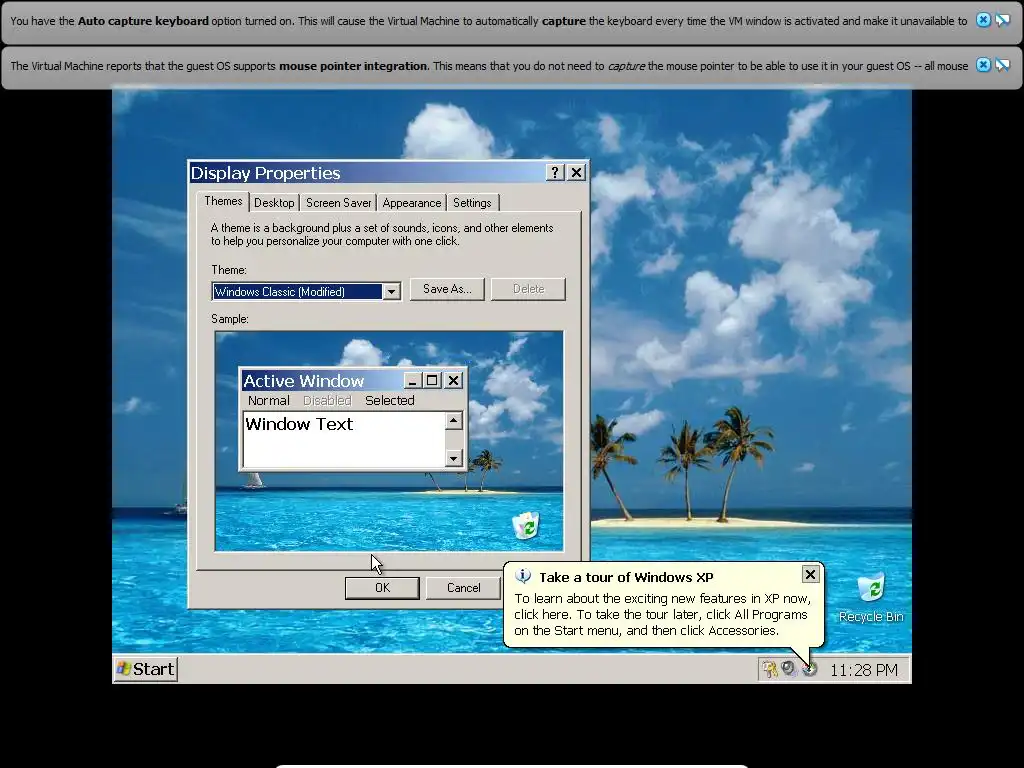Close the Take a tour balloon

(x=810, y=574)
